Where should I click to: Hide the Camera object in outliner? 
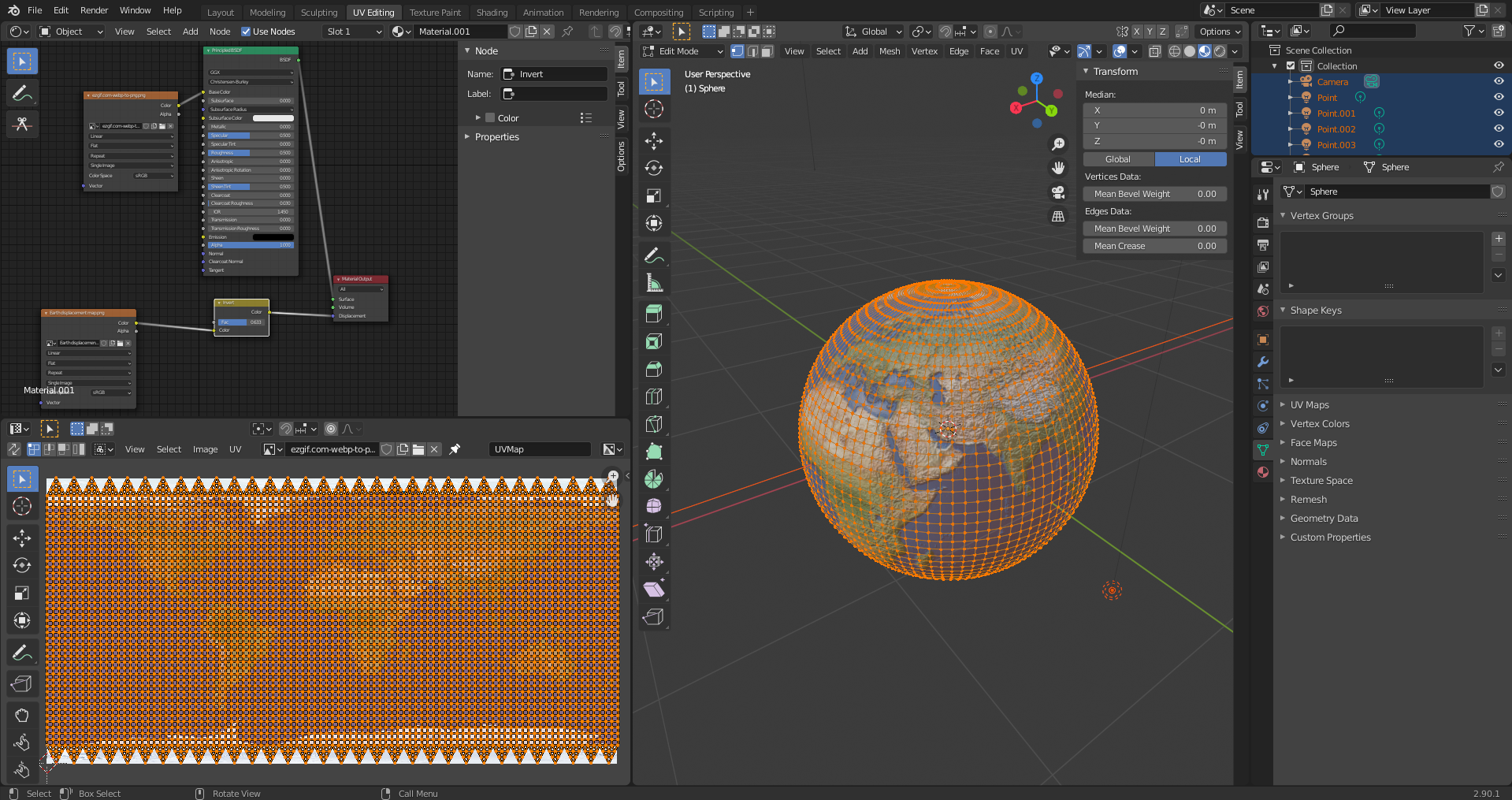[x=1499, y=82]
